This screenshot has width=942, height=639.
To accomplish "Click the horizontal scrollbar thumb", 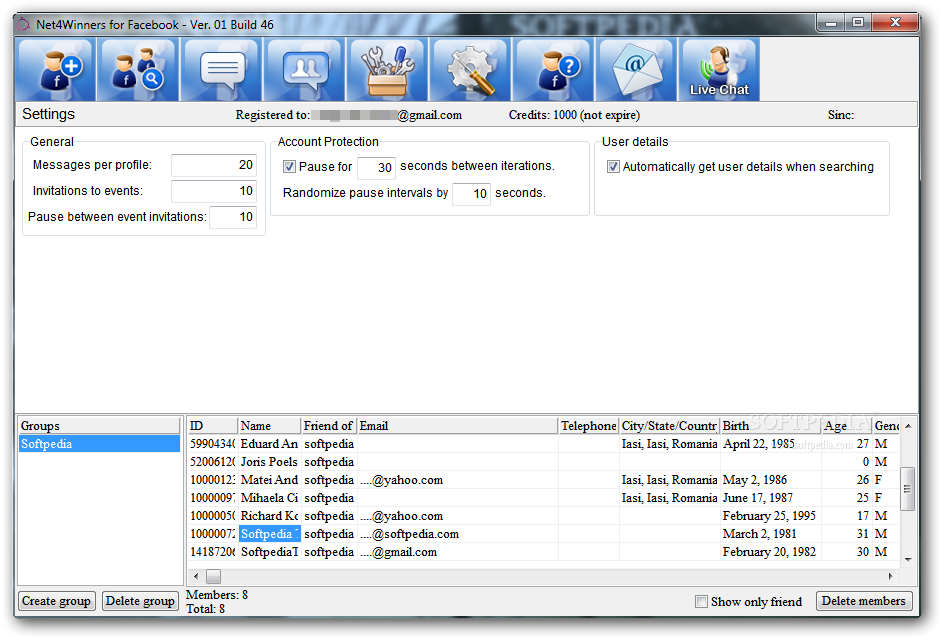I will [213, 576].
